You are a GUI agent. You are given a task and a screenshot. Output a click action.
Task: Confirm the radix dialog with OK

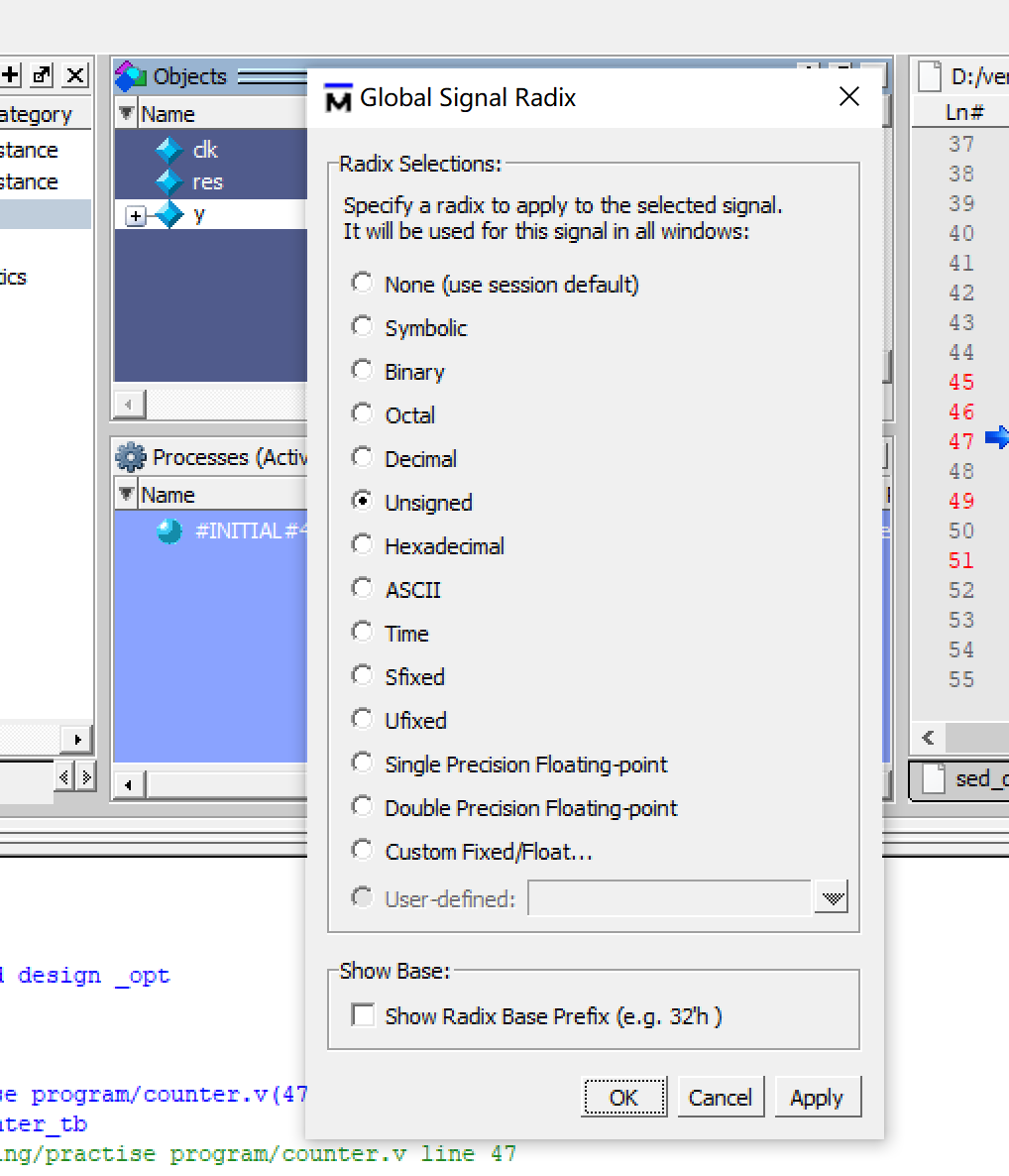pos(623,1098)
